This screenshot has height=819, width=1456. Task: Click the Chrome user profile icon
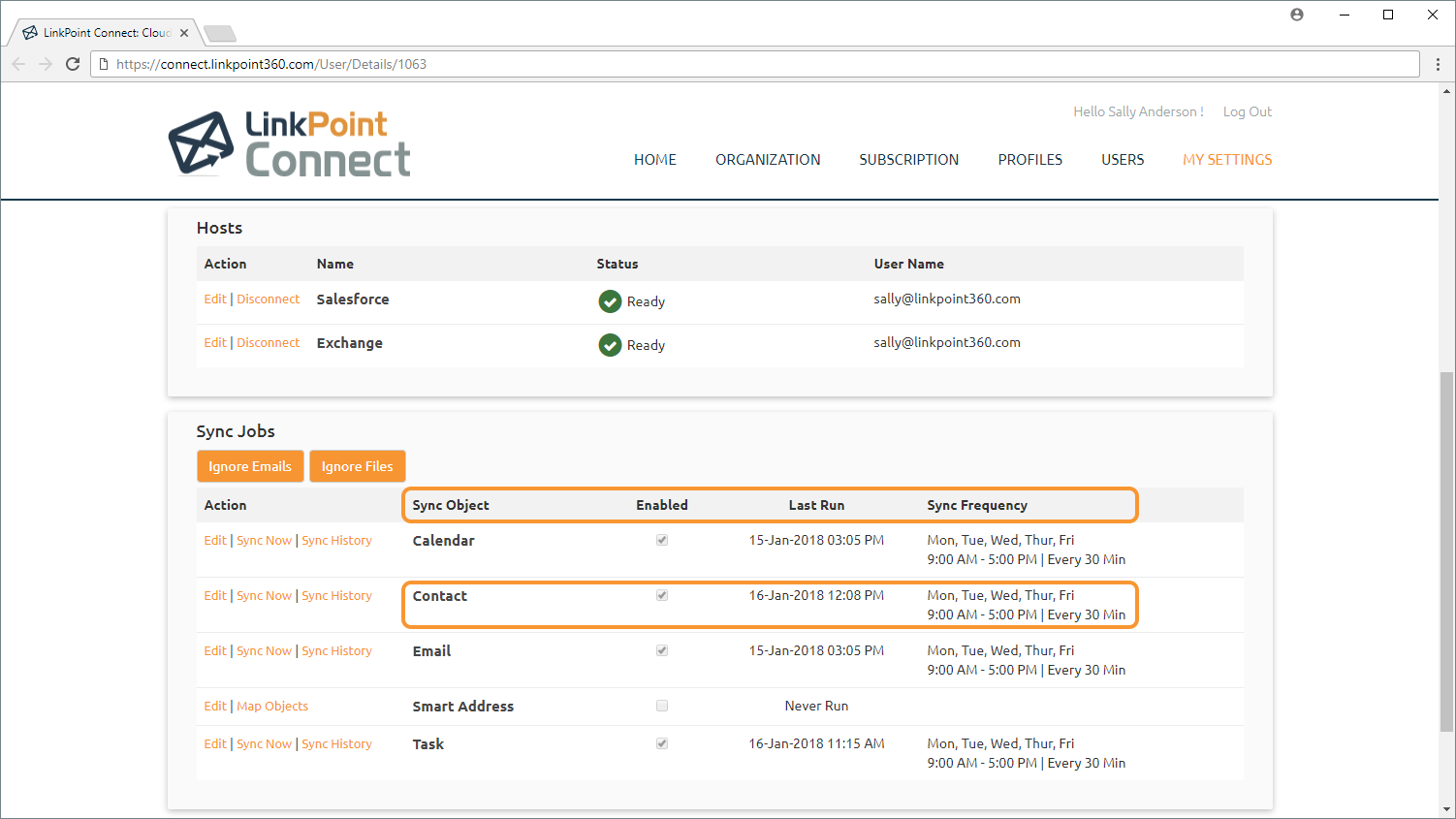1297,15
